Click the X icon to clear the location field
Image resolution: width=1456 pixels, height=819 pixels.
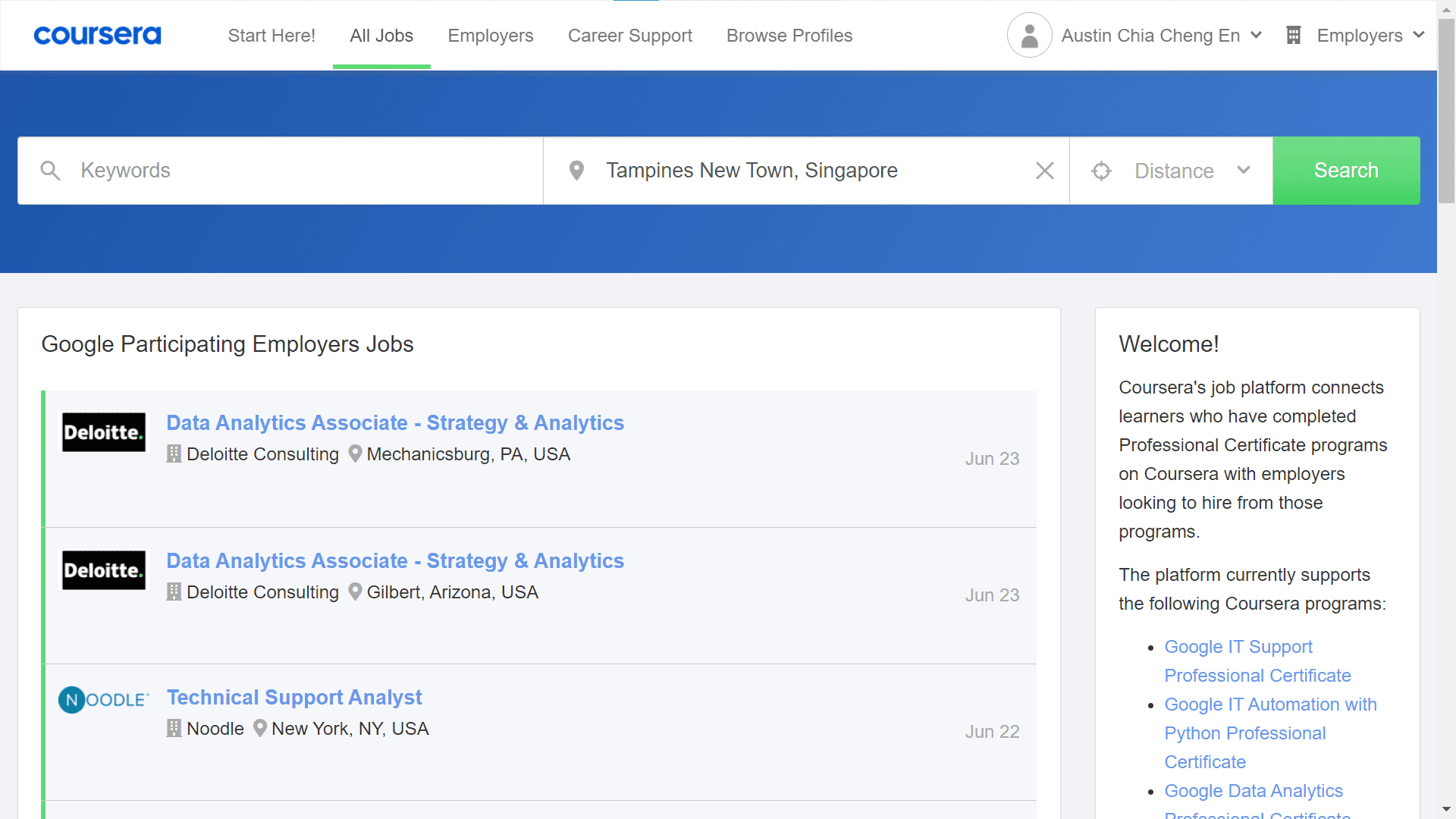pyautogui.click(x=1045, y=171)
